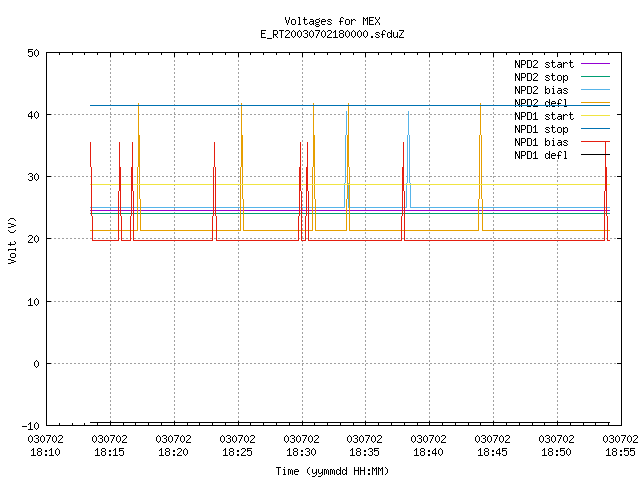This screenshot has width=640, height=480.
Task: Click the dark blue NPD1 stop legend line sample
Action: click(x=595, y=129)
